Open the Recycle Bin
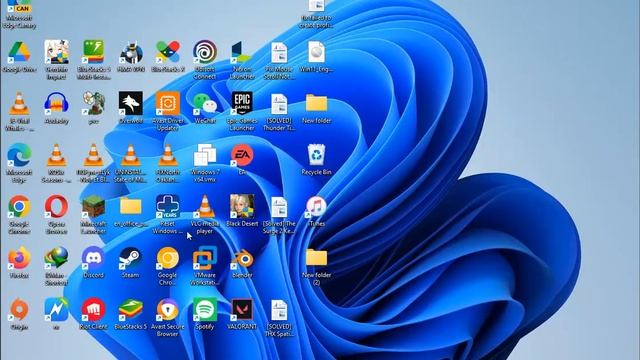The width and height of the screenshot is (640, 360). (x=316, y=155)
